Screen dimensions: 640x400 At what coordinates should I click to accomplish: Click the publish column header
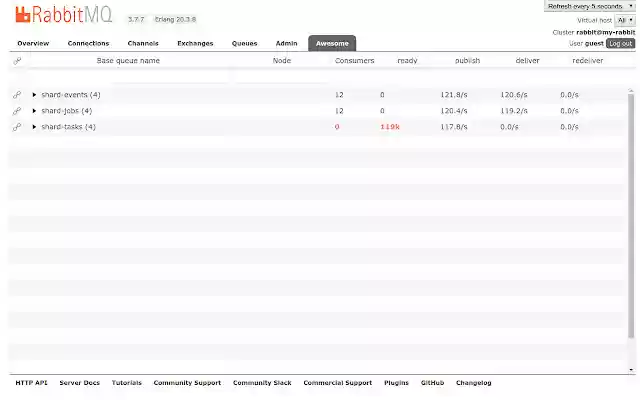467,61
